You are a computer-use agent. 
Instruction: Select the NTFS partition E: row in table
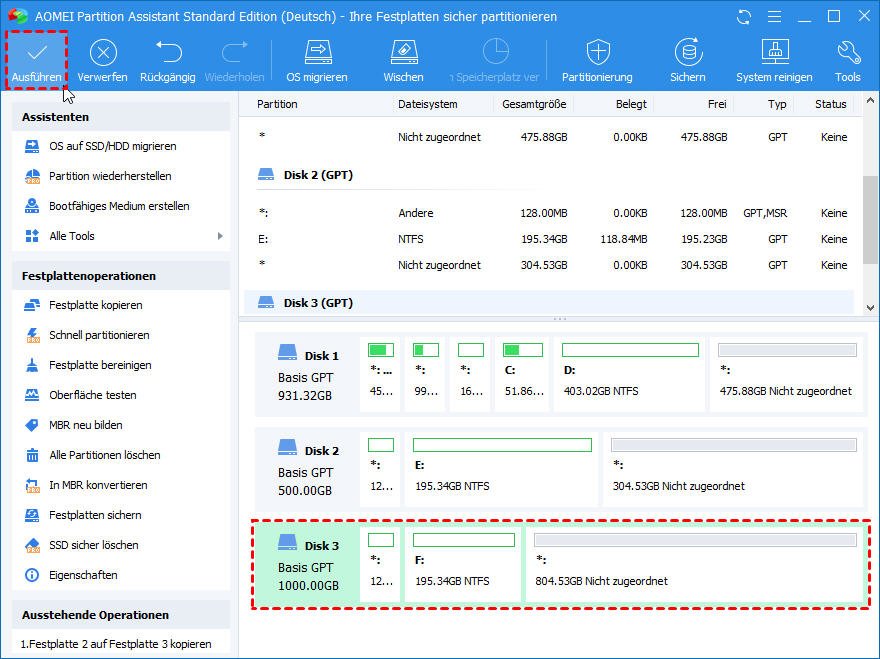coord(550,239)
